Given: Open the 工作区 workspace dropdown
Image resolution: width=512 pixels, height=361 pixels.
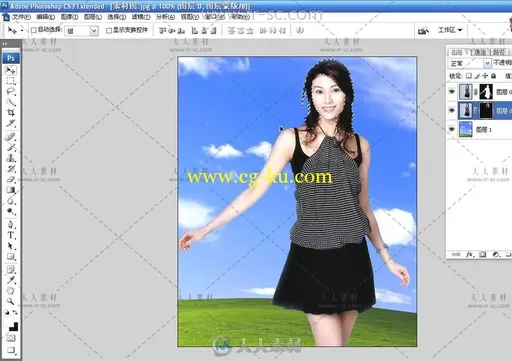Looking at the screenshot, I should 450,30.
